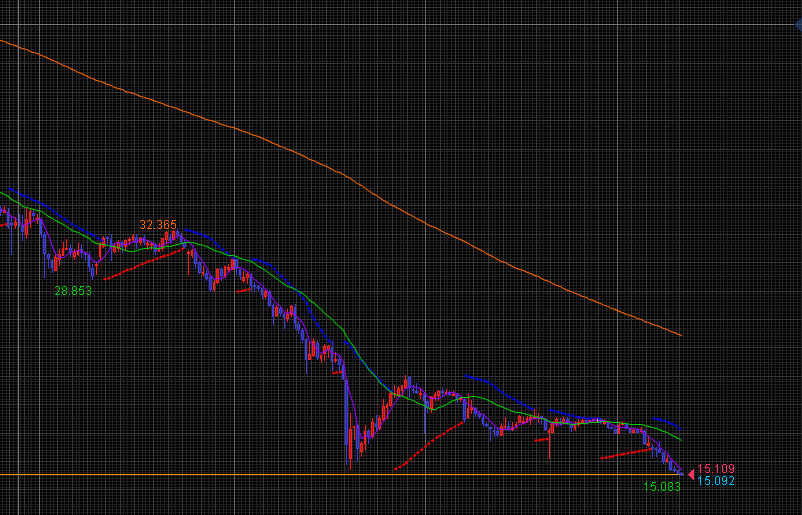
Task: Click the pink 15.109 price value
Action: 716,468
